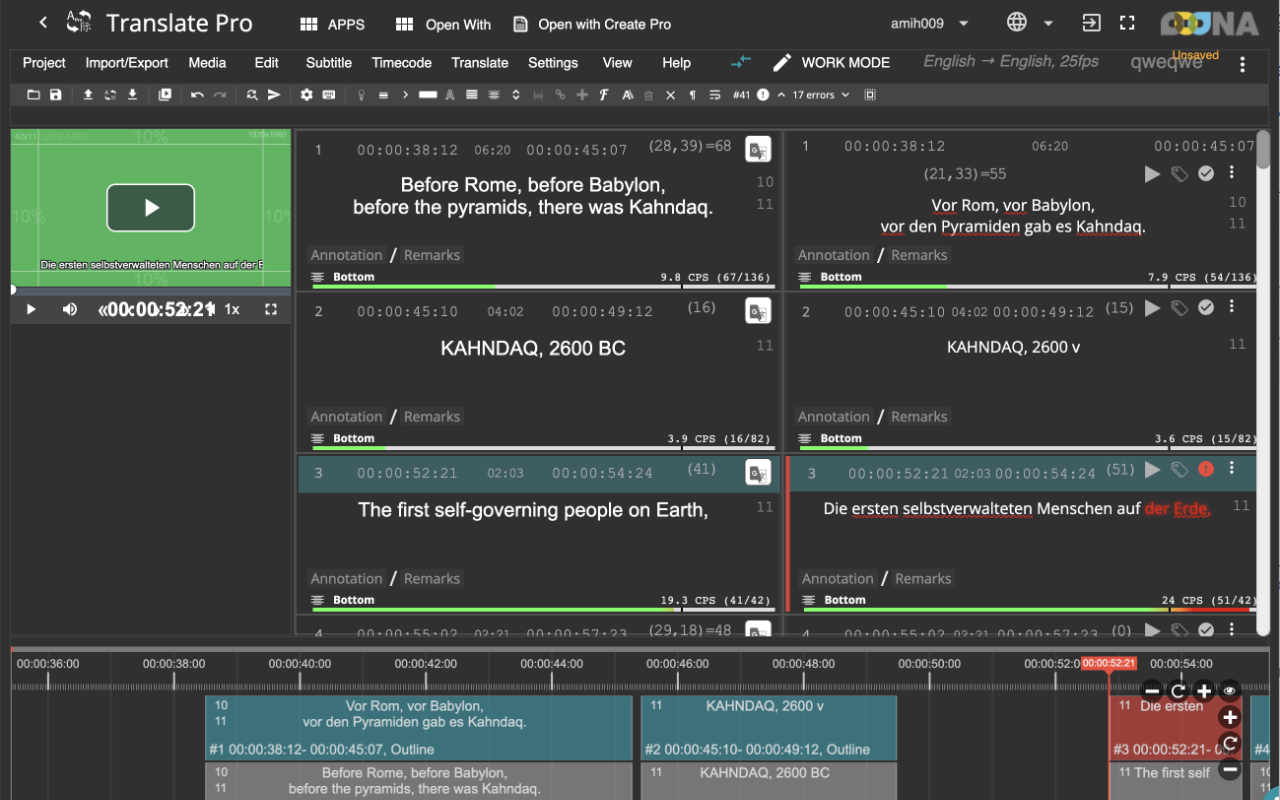
Task: Open toolbar settings gear icon
Action: click(306, 95)
